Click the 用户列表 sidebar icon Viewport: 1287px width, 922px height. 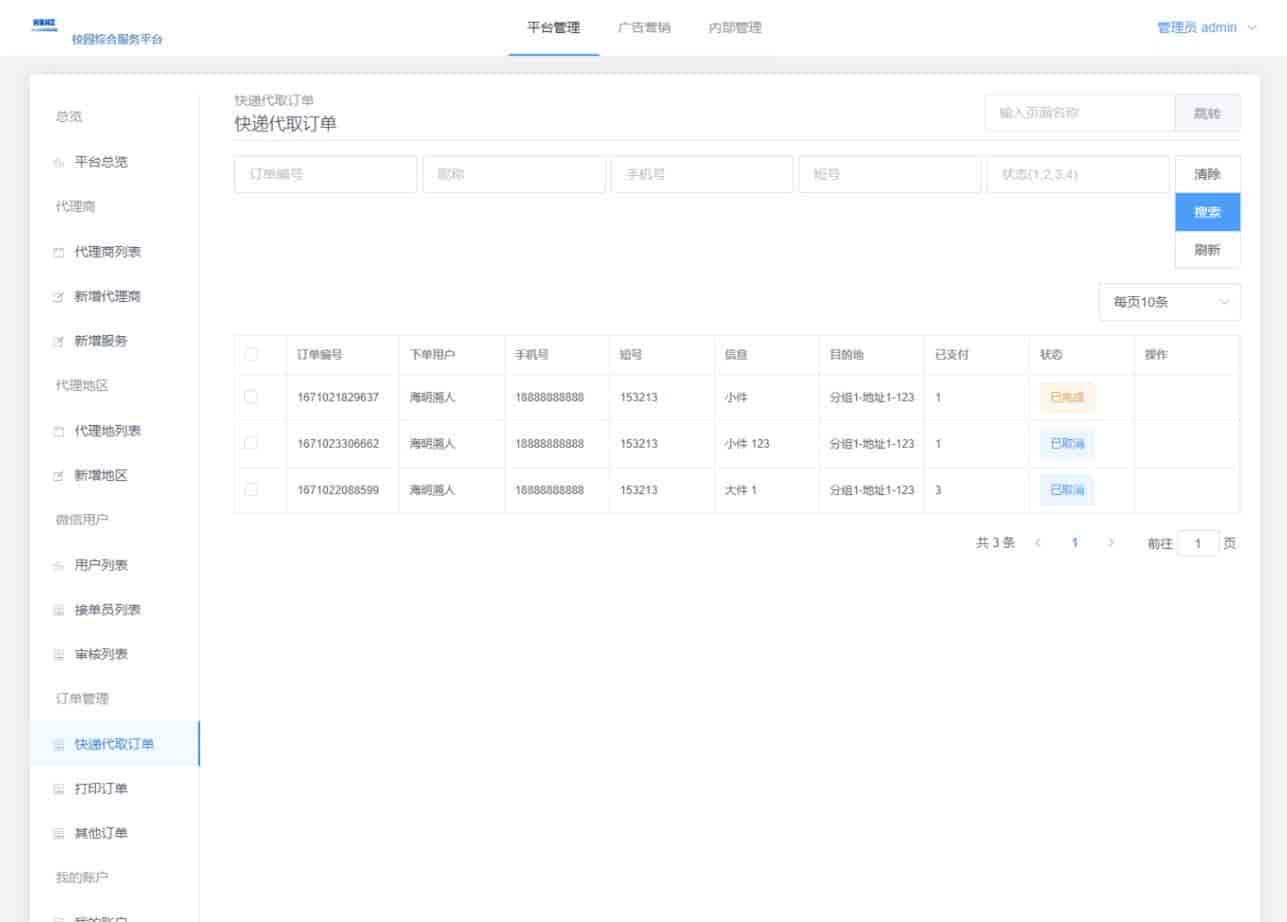point(58,566)
